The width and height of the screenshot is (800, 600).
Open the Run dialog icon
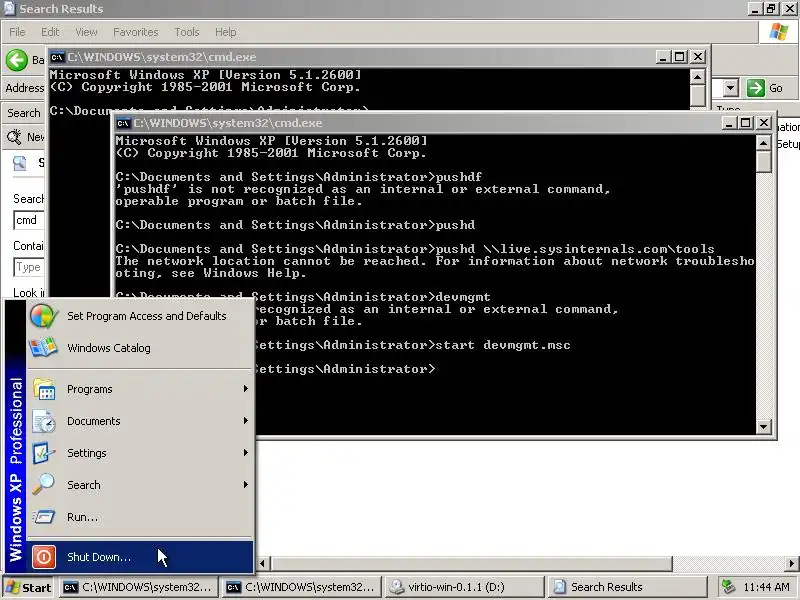click(43, 517)
